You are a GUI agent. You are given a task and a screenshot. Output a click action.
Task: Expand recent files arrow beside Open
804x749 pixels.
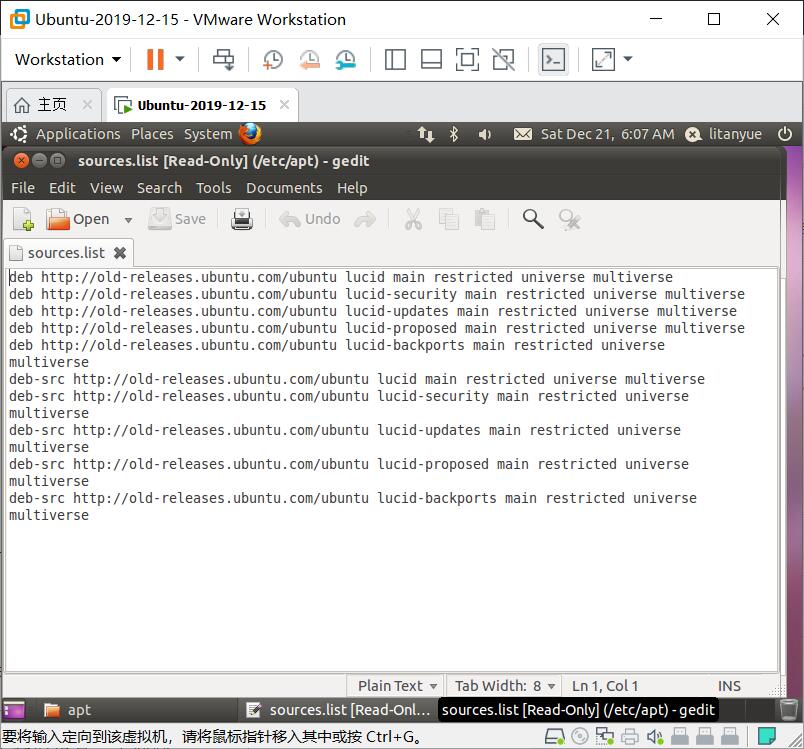pyautogui.click(x=128, y=220)
